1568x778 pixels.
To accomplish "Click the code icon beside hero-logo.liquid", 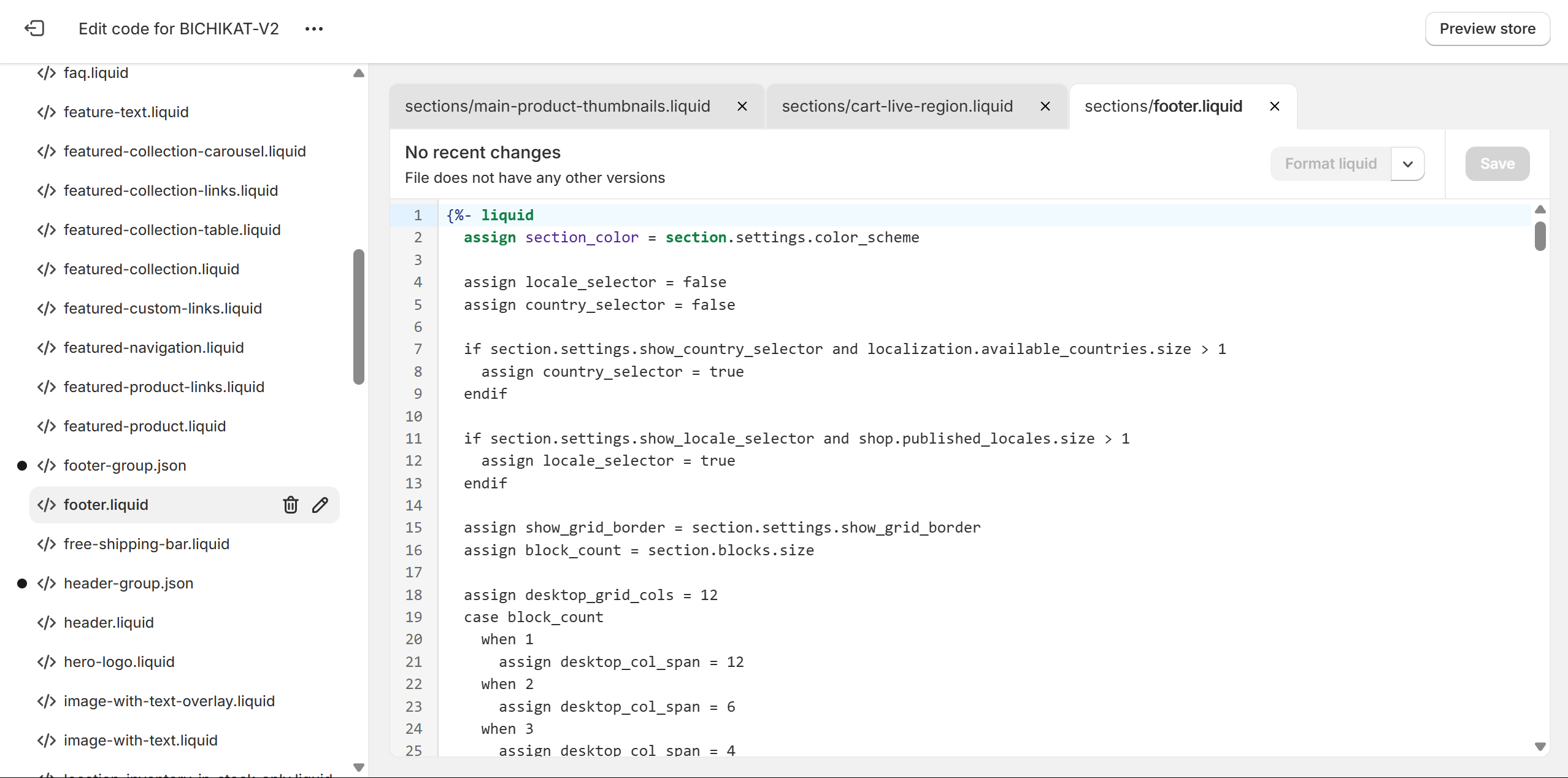I will coord(45,661).
